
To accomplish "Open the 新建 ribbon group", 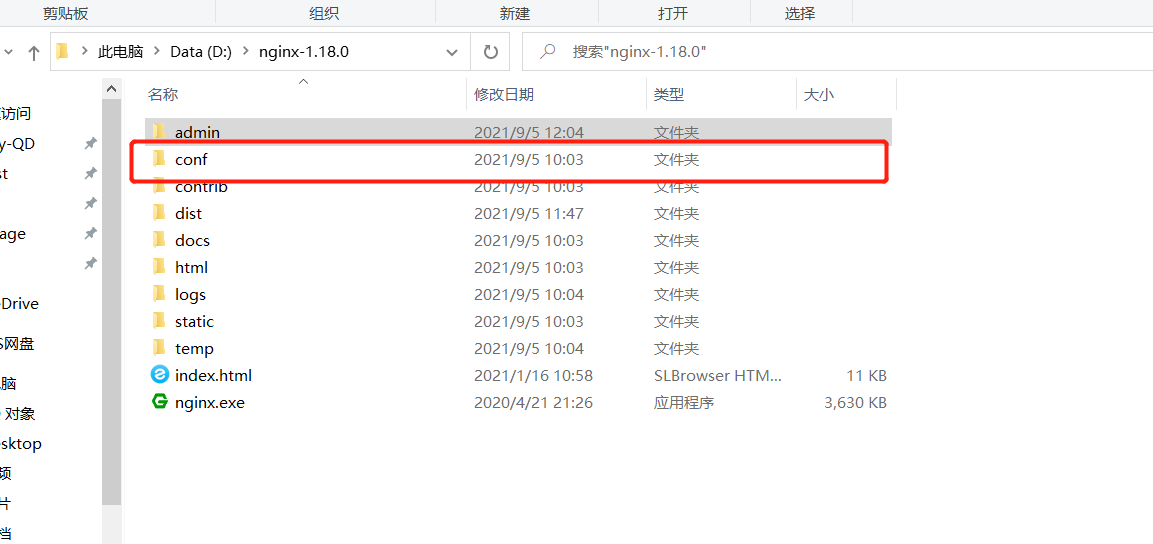I will point(515,13).
